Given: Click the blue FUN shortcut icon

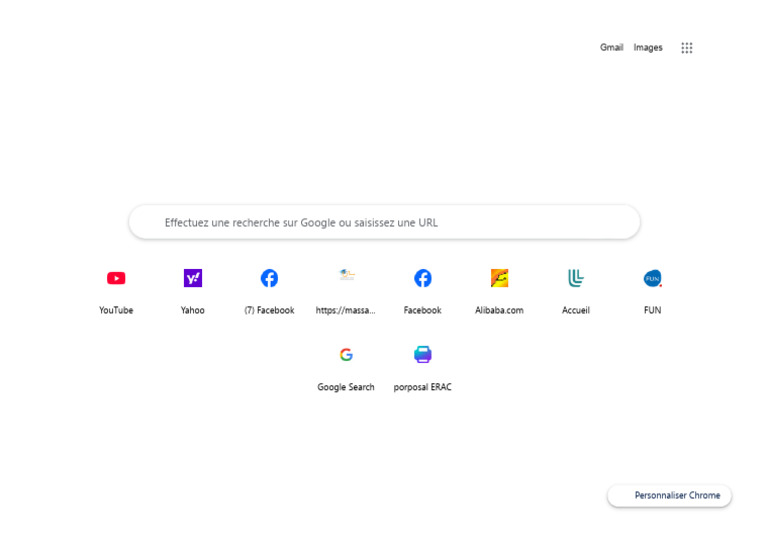Looking at the screenshot, I should point(652,279).
